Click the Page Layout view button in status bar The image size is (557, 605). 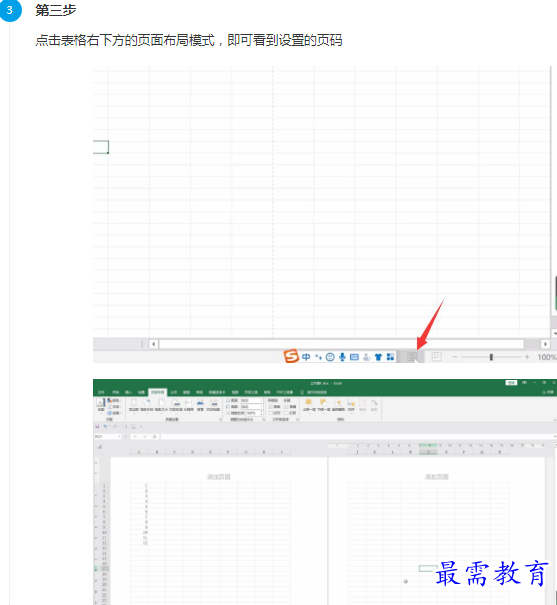tap(412, 357)
